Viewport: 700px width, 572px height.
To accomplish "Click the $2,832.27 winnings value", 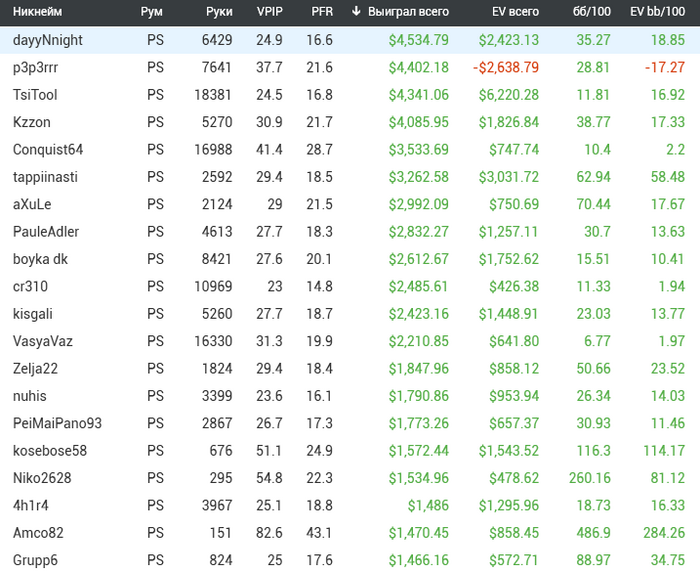I will pos(418,232).
